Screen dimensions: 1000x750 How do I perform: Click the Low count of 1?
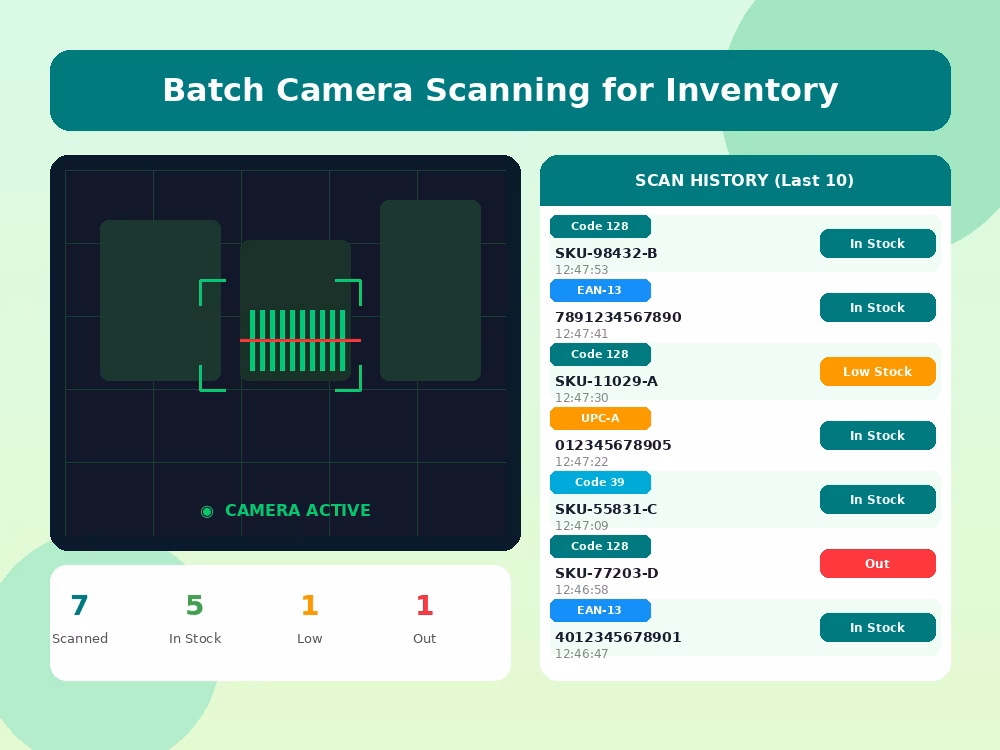309,605
